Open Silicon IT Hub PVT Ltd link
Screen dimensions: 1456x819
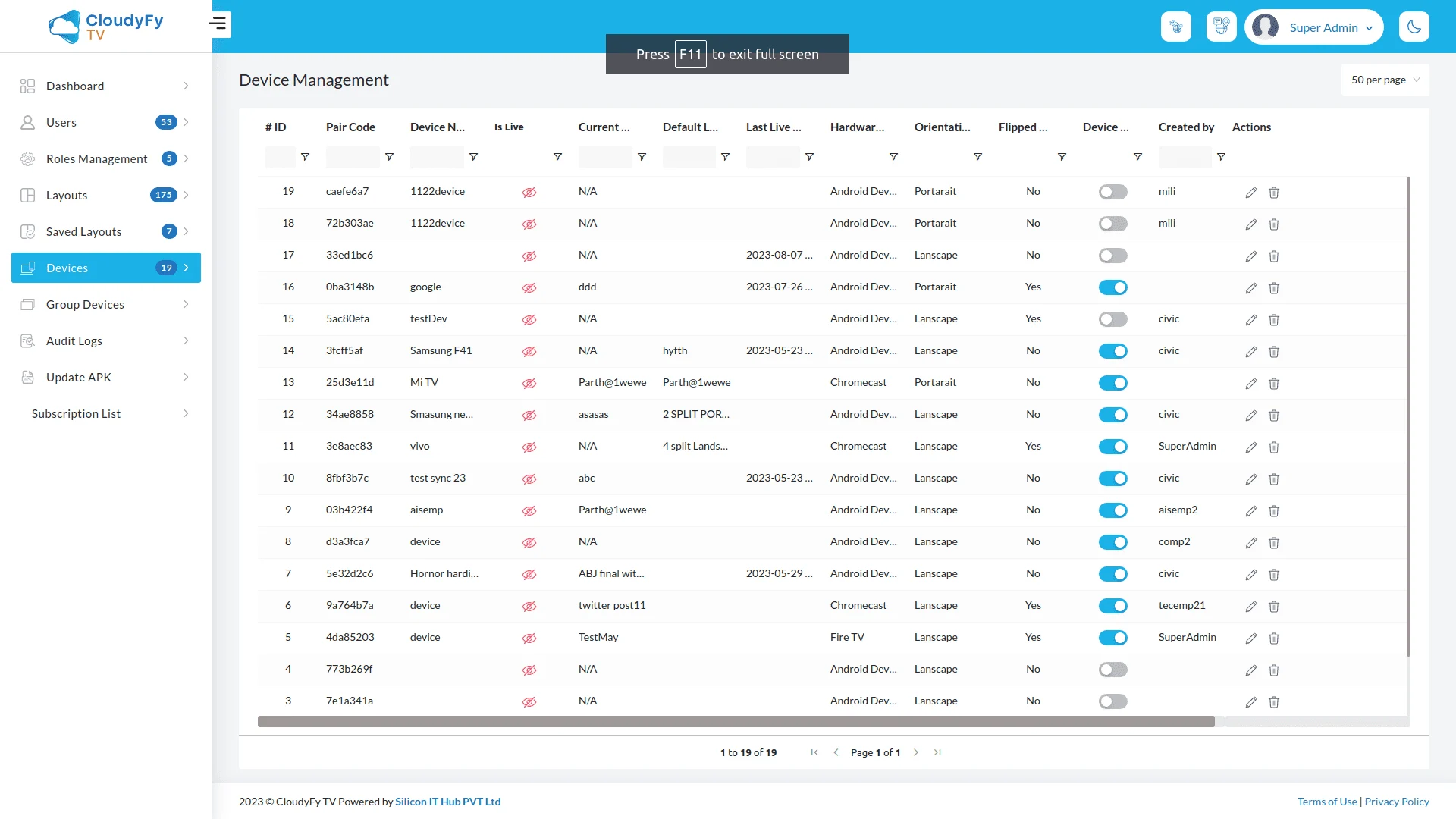point(447,802)
